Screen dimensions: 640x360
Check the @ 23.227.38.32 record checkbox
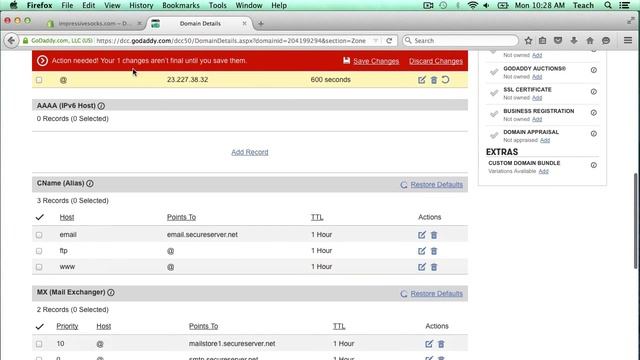(39, 80)
